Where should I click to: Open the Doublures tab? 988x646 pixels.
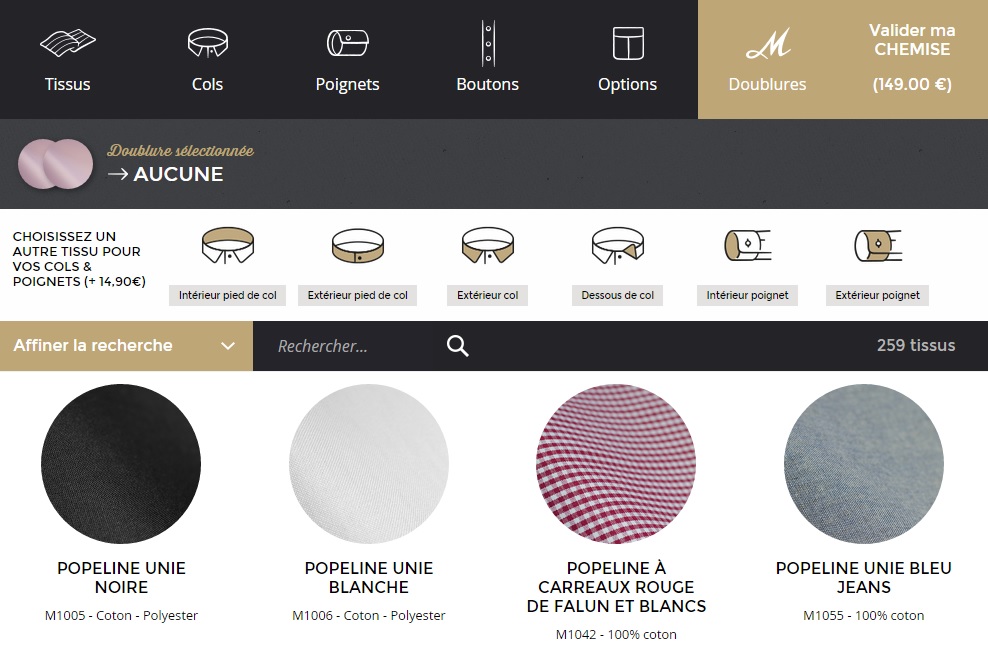pyautogui.click(x=767, y=60)
